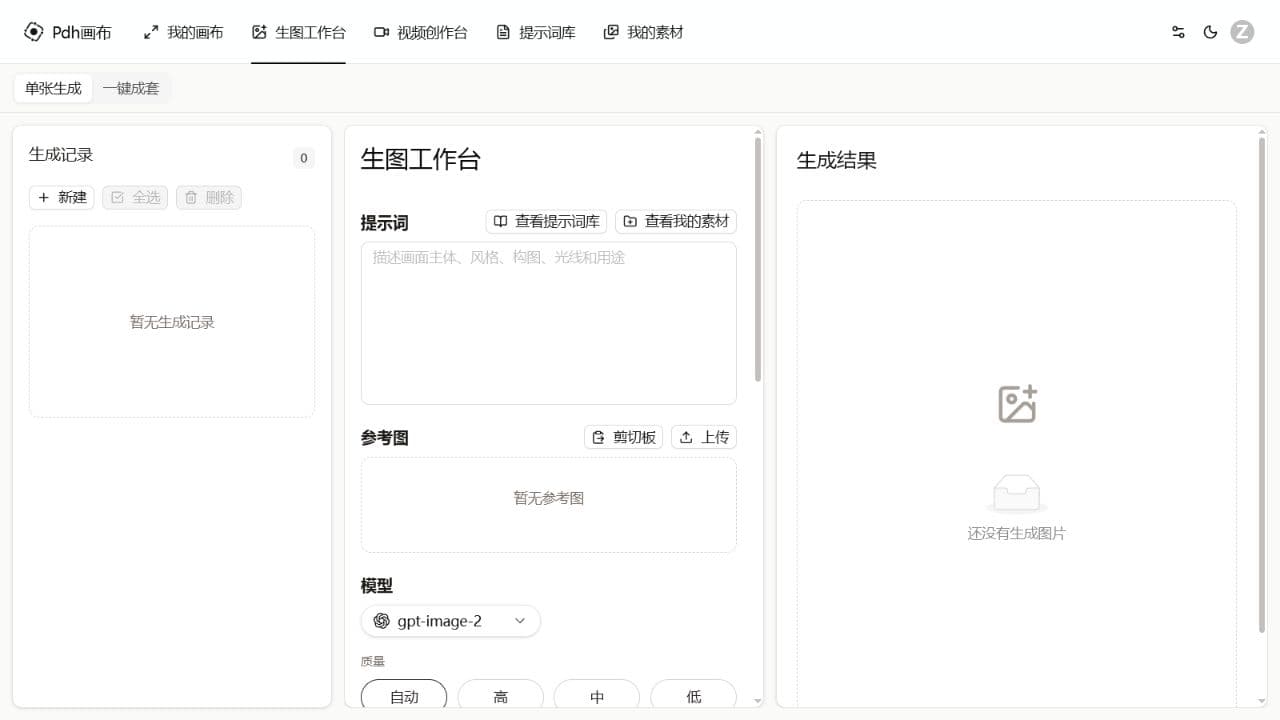Click the checkbox icon on 全选
This screenshot has width=1280, height=720.
point(117,197)
